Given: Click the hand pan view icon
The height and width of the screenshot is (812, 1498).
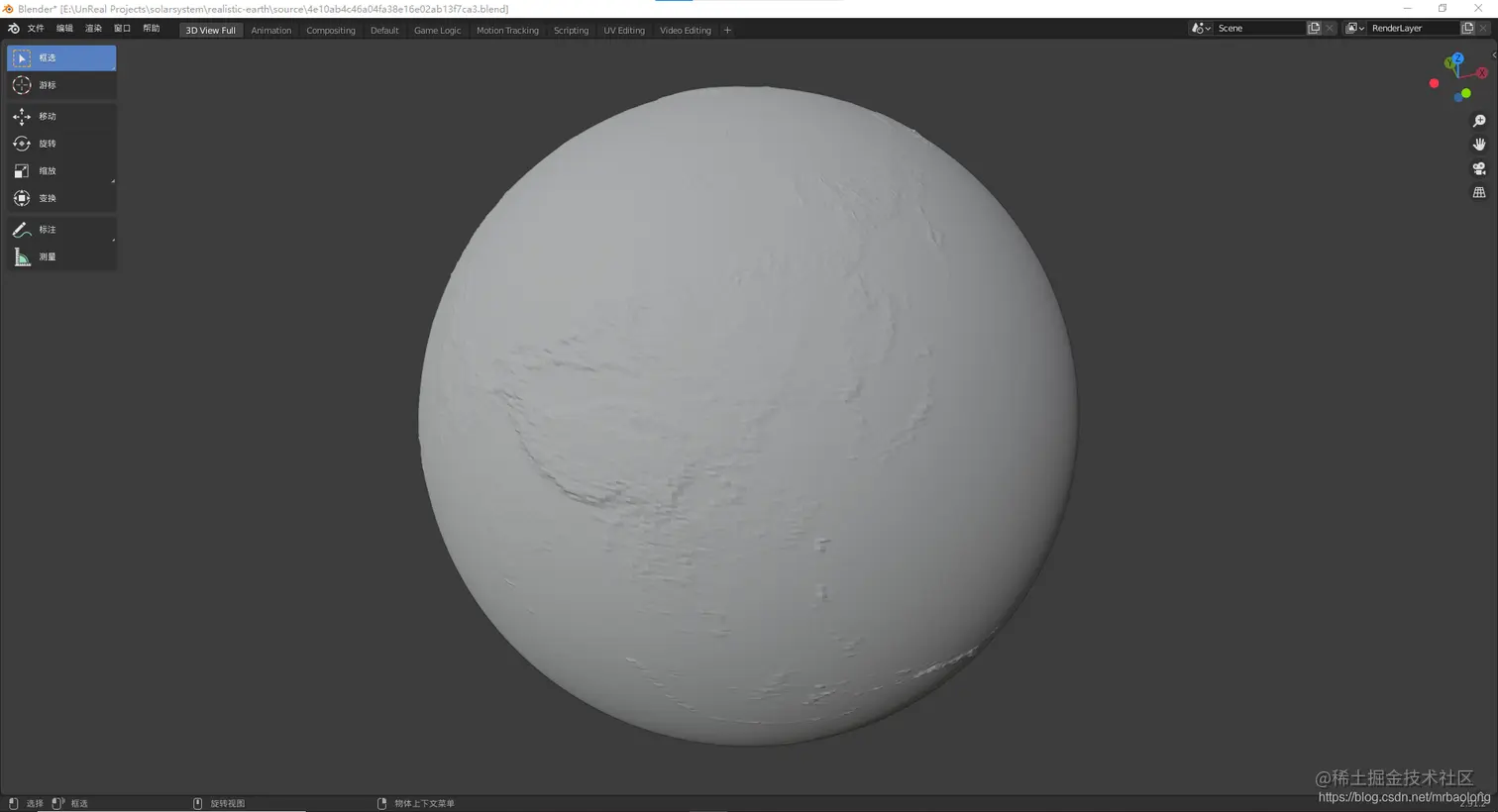Looking at the screenshot, I should (x=1479, y=145).
